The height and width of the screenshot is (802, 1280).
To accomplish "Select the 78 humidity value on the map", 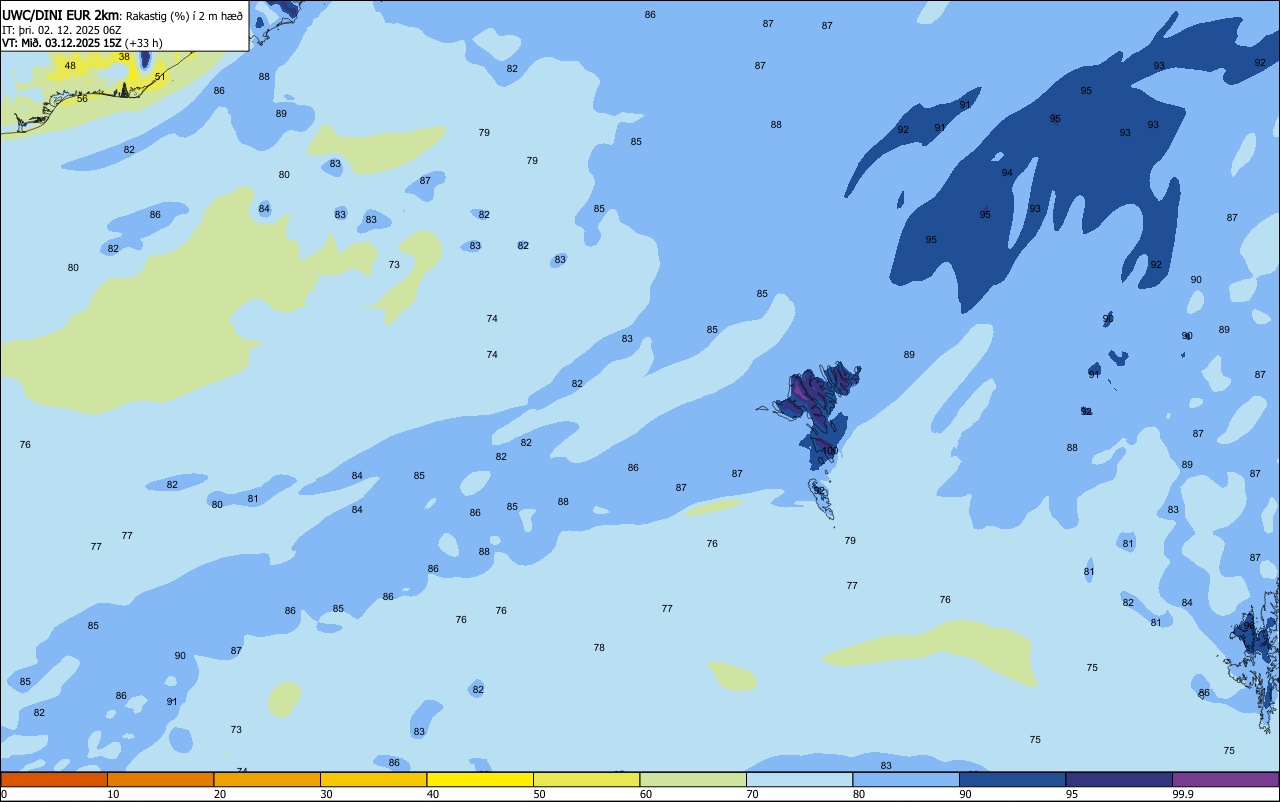I will pos(599,648).
